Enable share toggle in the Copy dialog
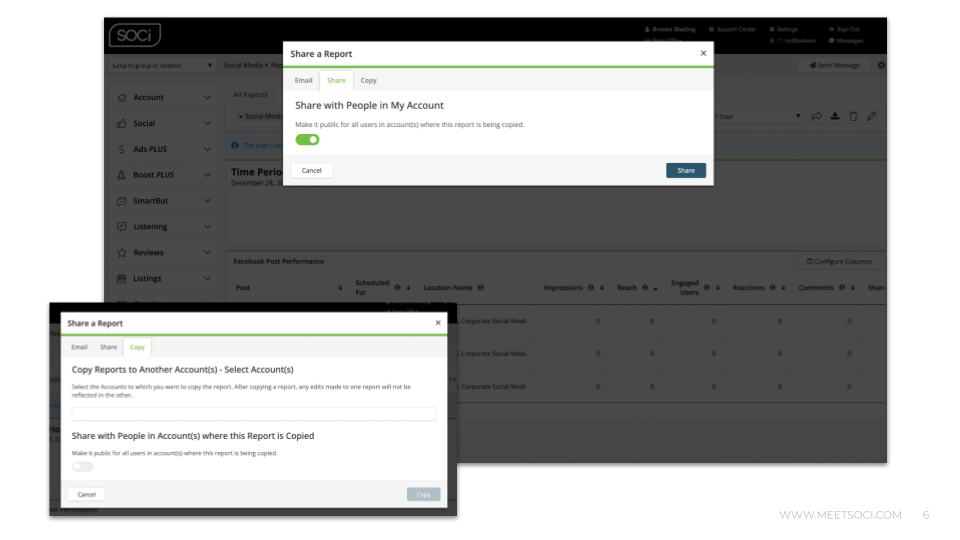Image resolution: width=960 pixels, height=540 pixels. (82, 466)
